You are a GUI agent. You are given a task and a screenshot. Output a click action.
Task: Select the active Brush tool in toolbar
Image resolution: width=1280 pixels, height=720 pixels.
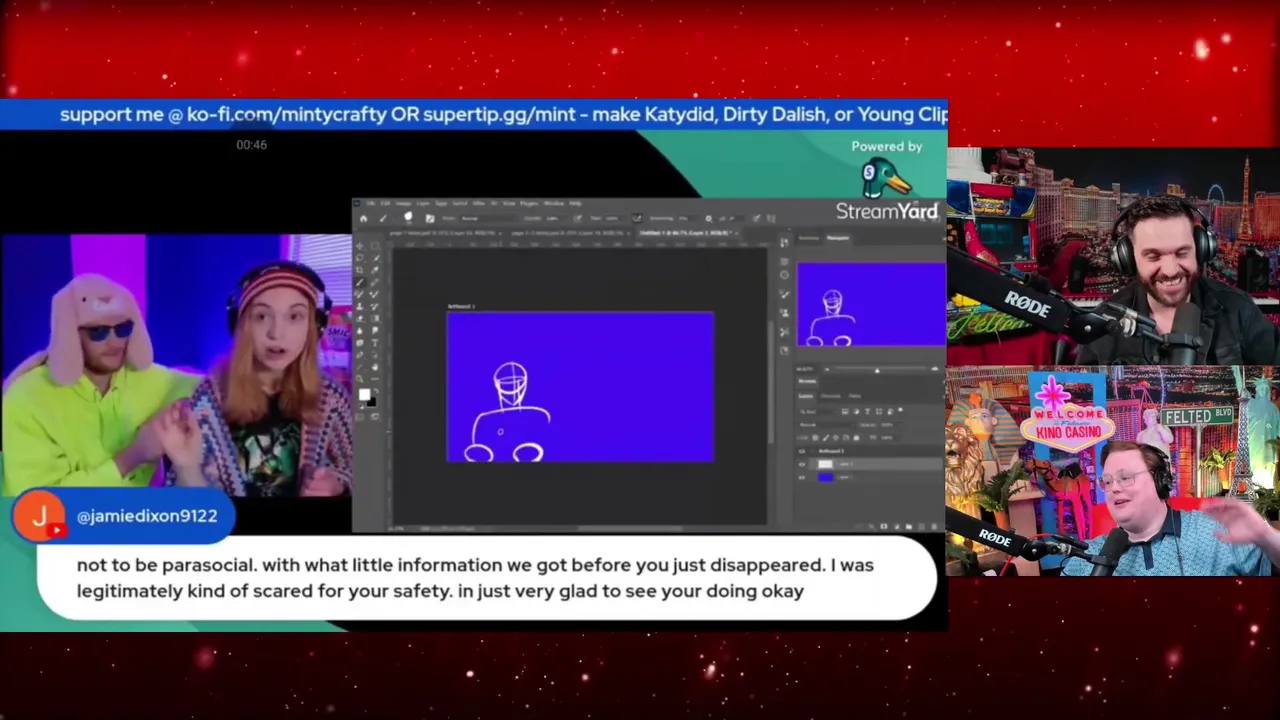[359, 282]
